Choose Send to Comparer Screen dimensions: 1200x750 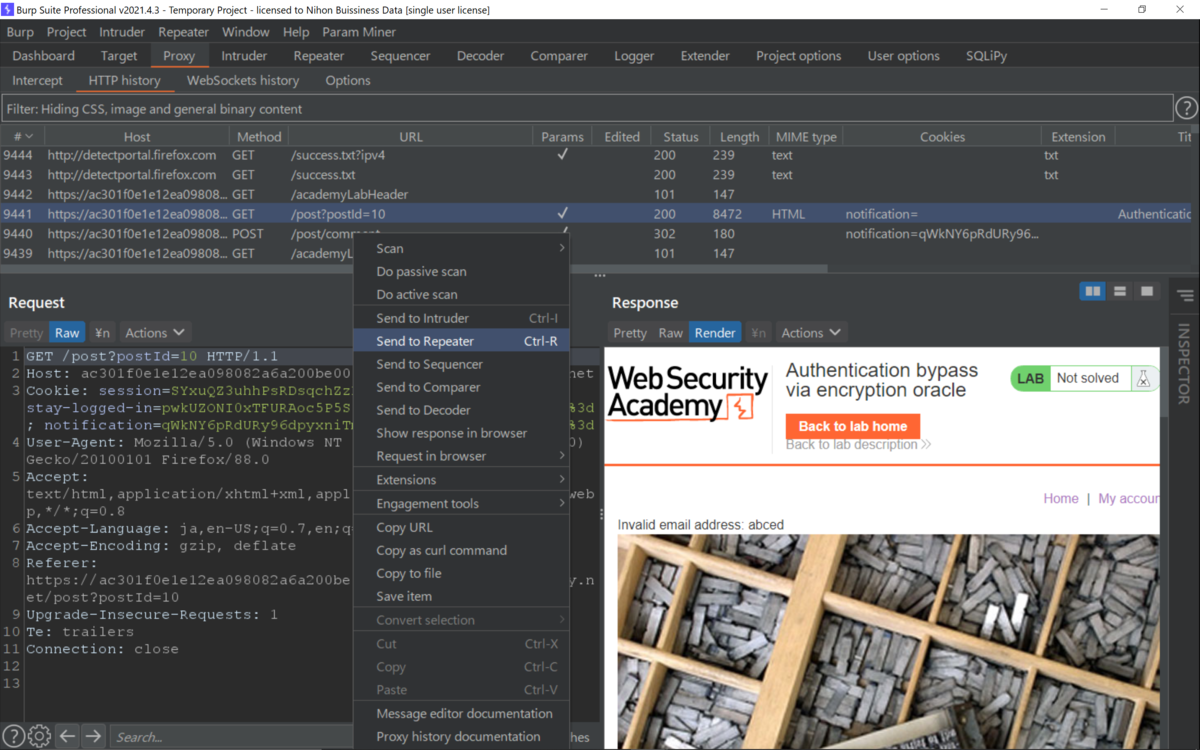pos(461,387)
